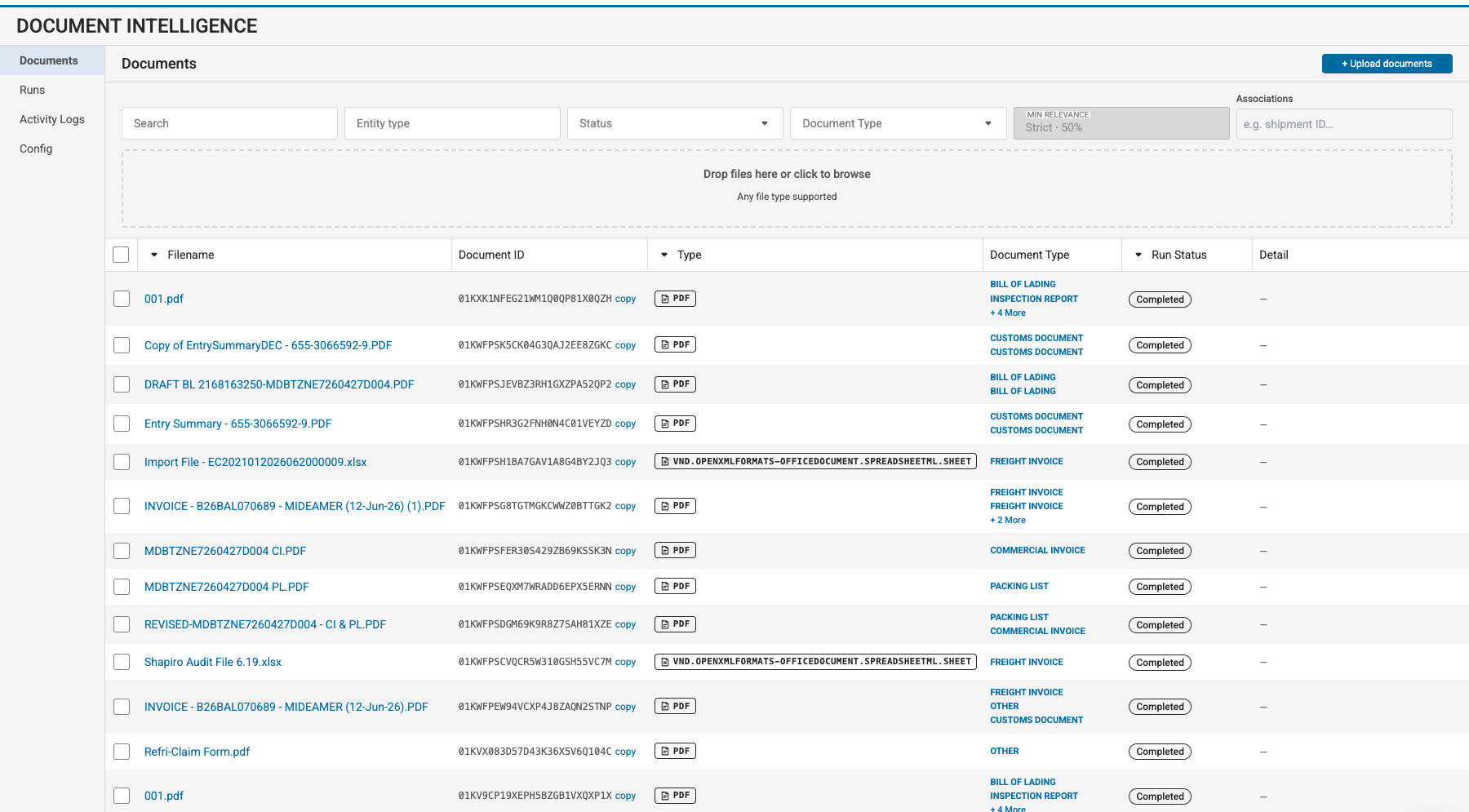Viewport: 1469px width, 812px height.
Task: Click PDF badge for MDBTZNE7260427D004 PL.PDF
Action: pyautogui.click(x=675, y=586)
